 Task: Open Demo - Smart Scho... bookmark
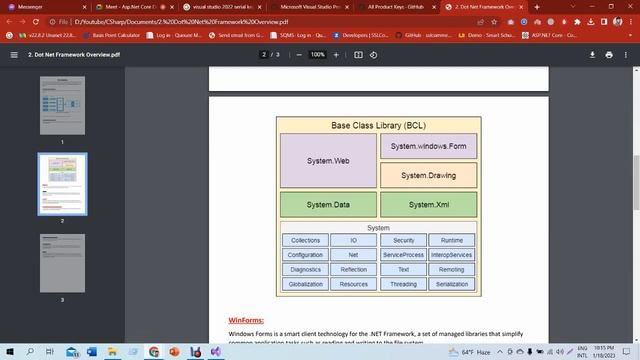click(486, 36)
